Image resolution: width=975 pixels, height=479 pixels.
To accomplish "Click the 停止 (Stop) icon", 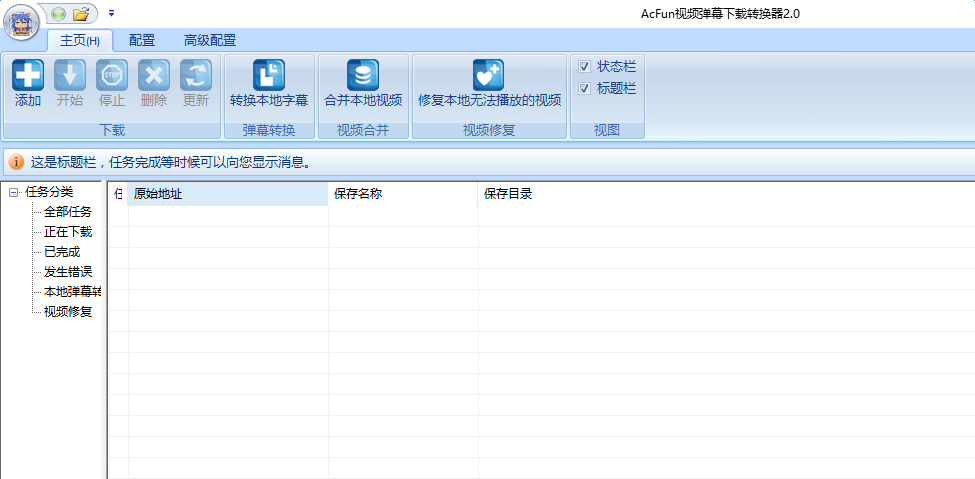I will coord(112,75).
